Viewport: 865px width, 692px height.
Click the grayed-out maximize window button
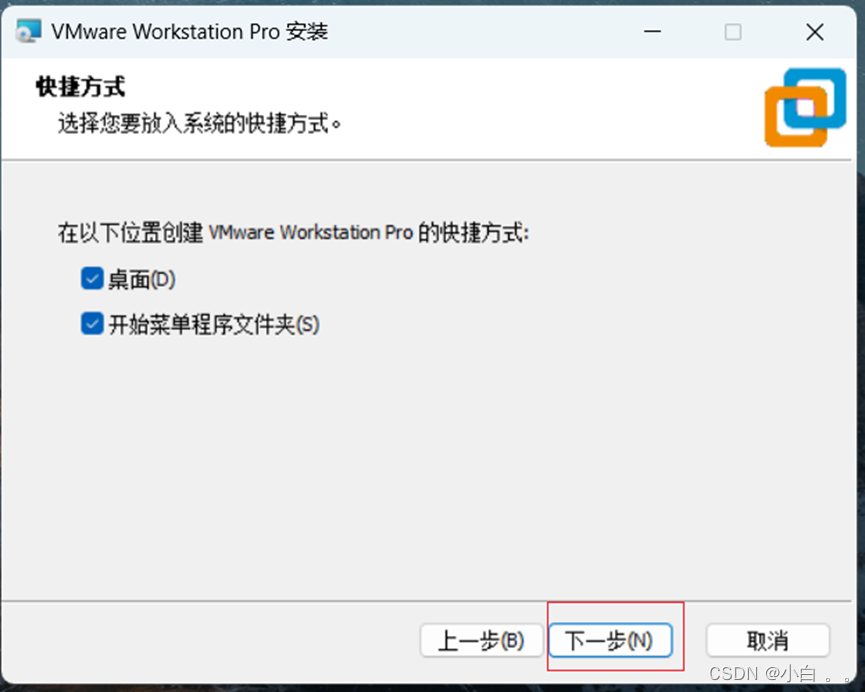click(x=733, y=31)
